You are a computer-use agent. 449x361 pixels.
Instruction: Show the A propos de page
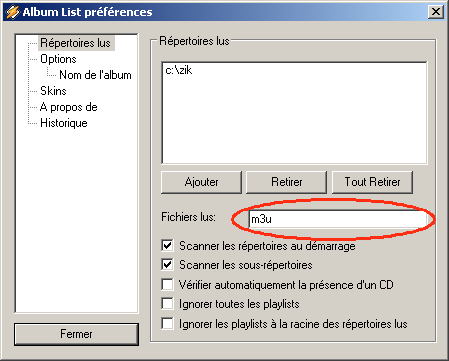tap(69, 107)
